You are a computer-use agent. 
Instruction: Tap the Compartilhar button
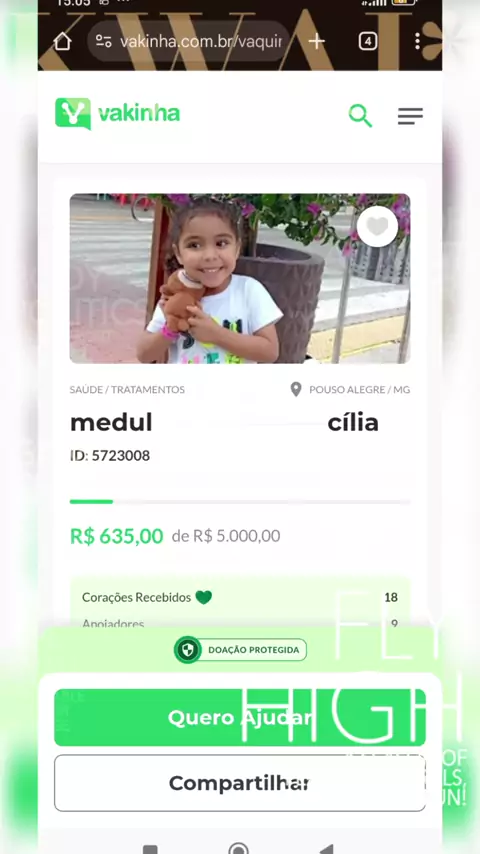pos(240,783)
